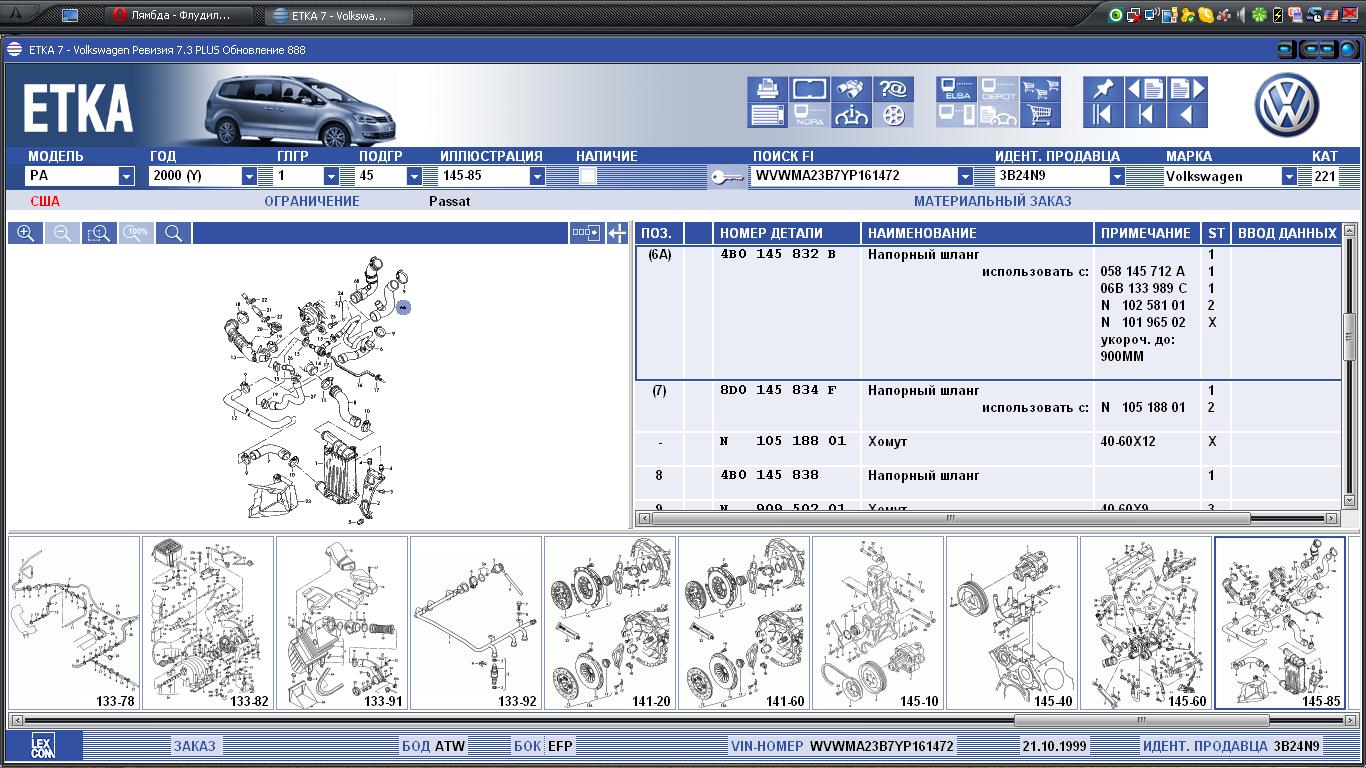Open the ГОД dropdown showing 2000 (Y)
This screenshot has width=1366, height=768.
point(249,176)
